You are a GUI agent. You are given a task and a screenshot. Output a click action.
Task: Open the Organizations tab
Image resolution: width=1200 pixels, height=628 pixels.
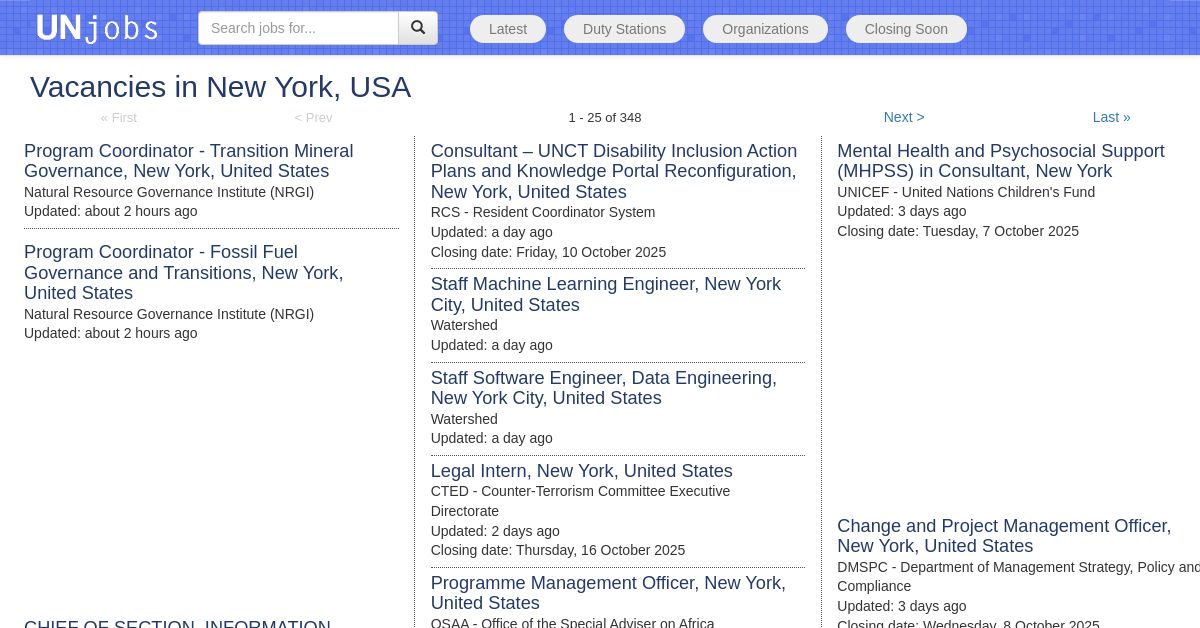tap(765, 29)
